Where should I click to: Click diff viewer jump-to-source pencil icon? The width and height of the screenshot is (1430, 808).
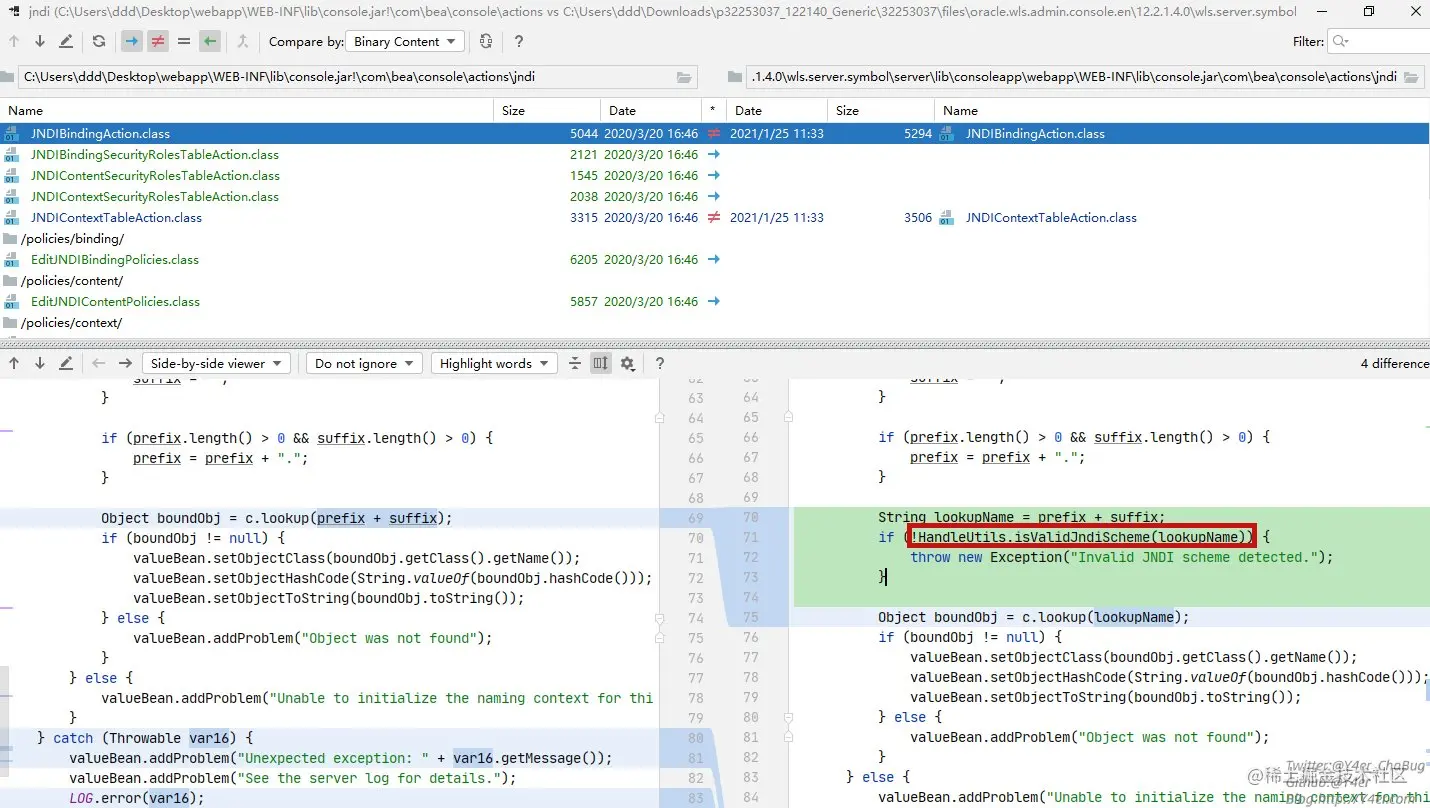point(66,364)
